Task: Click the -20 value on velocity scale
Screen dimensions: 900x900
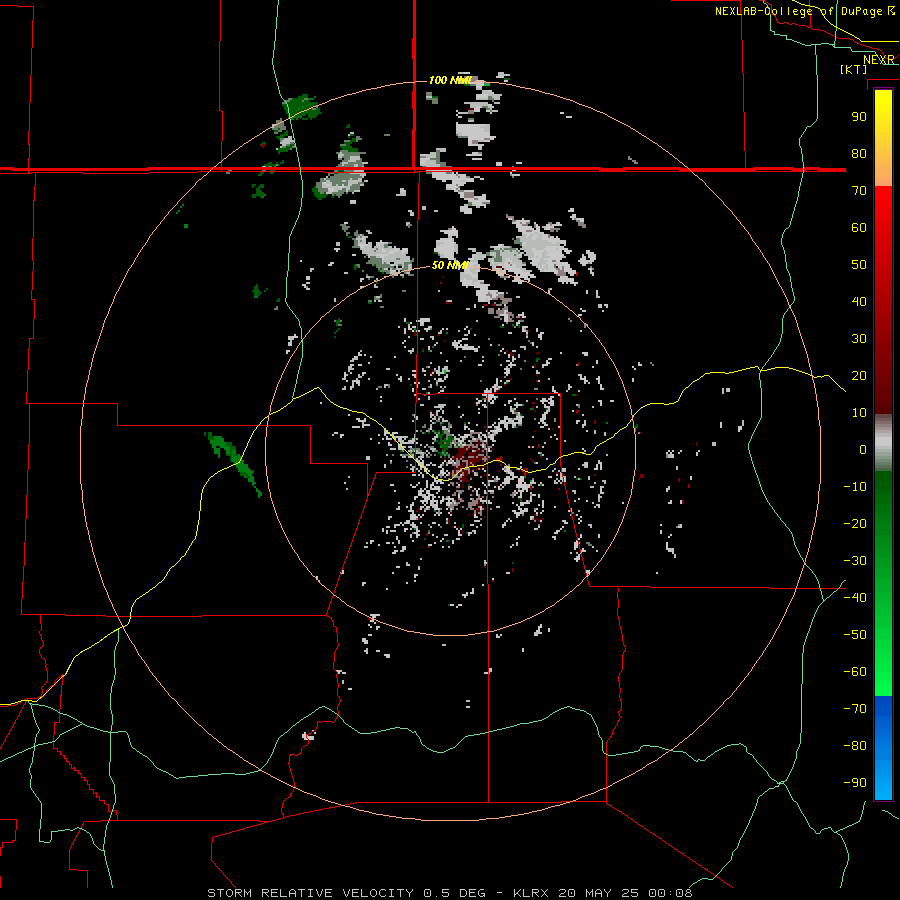Action: [855, 524]
